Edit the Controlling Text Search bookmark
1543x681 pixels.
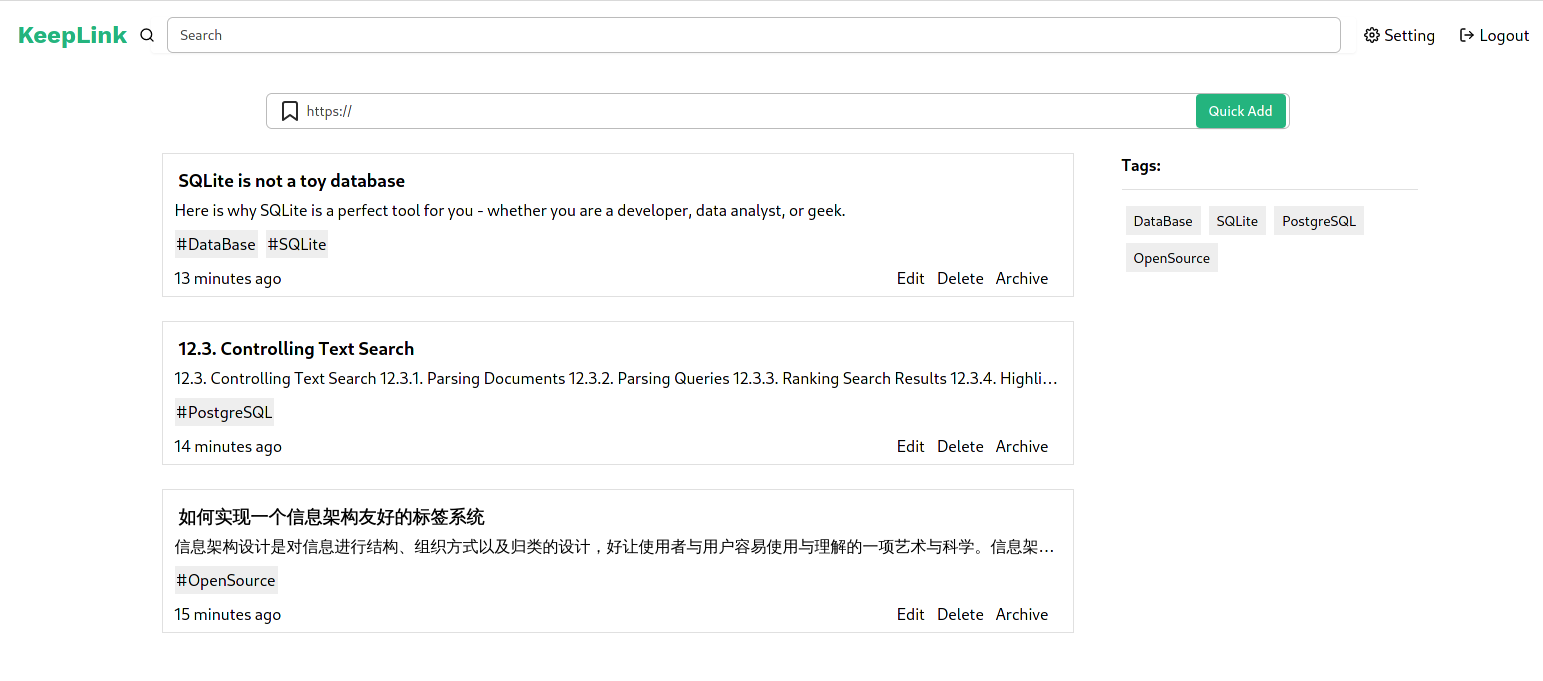(910, 446)
